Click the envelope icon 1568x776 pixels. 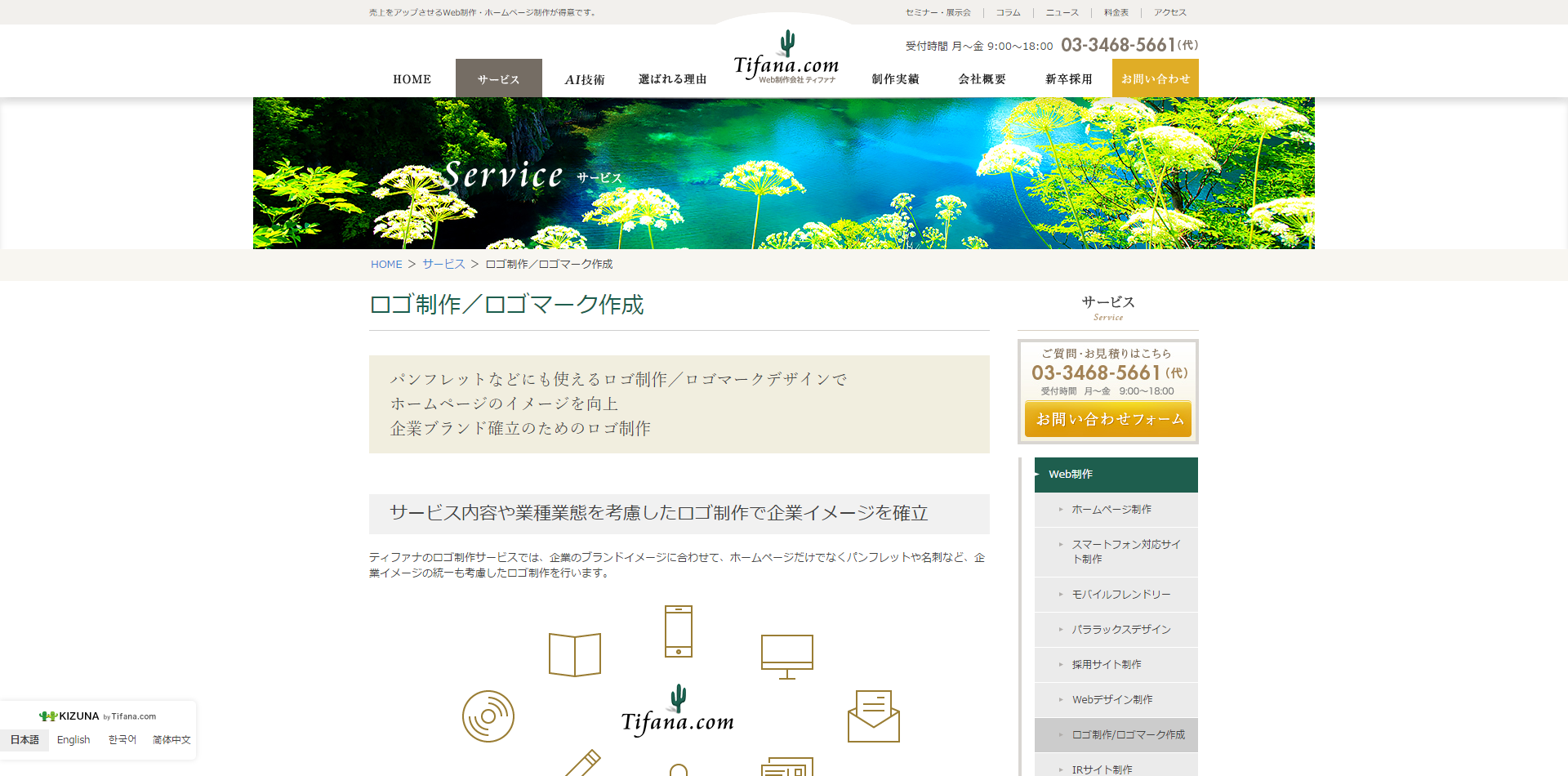click(875, 716)
